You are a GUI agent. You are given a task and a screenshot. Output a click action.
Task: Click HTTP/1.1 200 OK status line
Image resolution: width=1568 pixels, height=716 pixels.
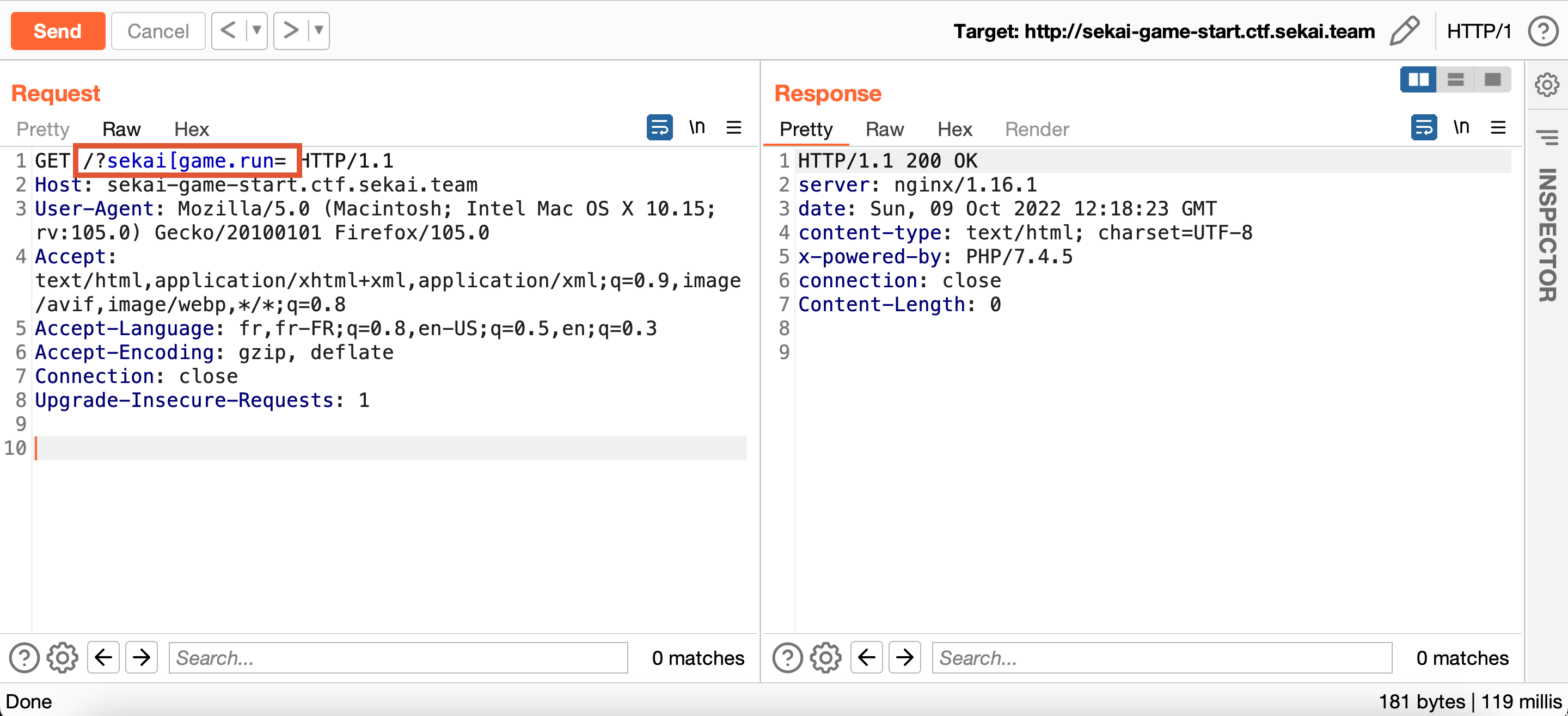coord(887,161)
